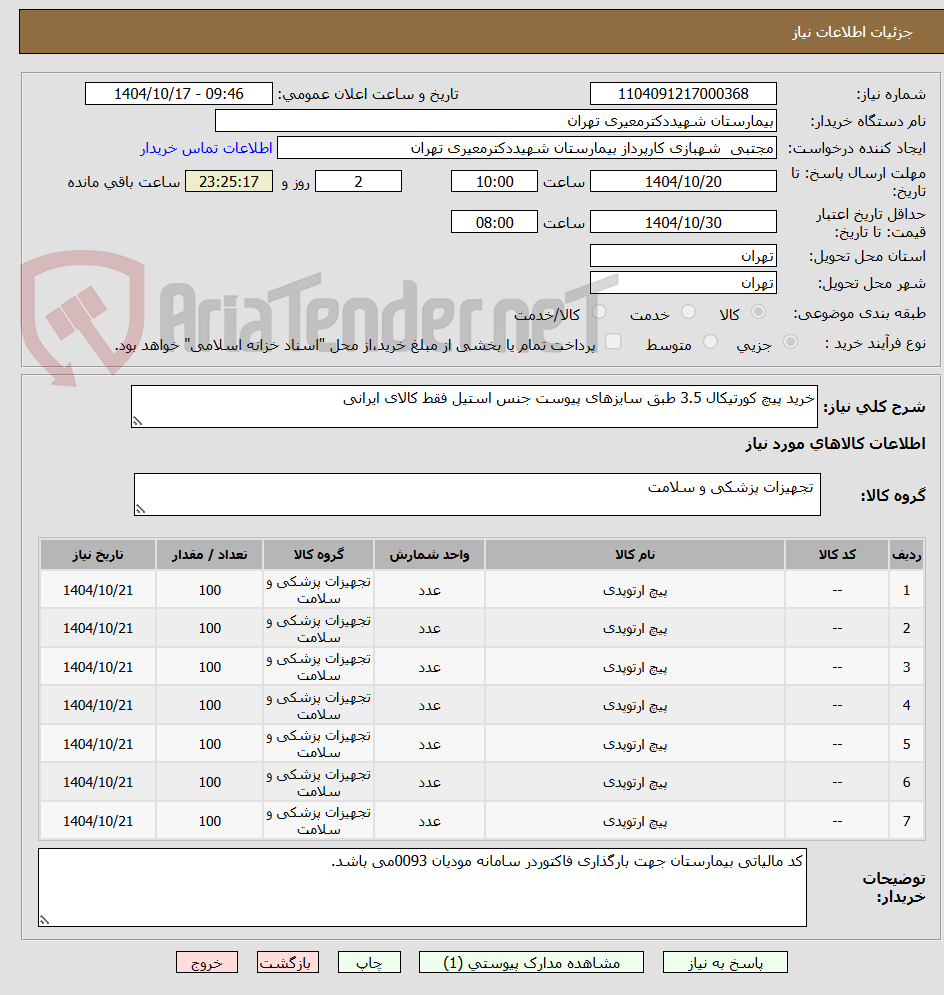Click the price validity date 1404/10/30

683,222
